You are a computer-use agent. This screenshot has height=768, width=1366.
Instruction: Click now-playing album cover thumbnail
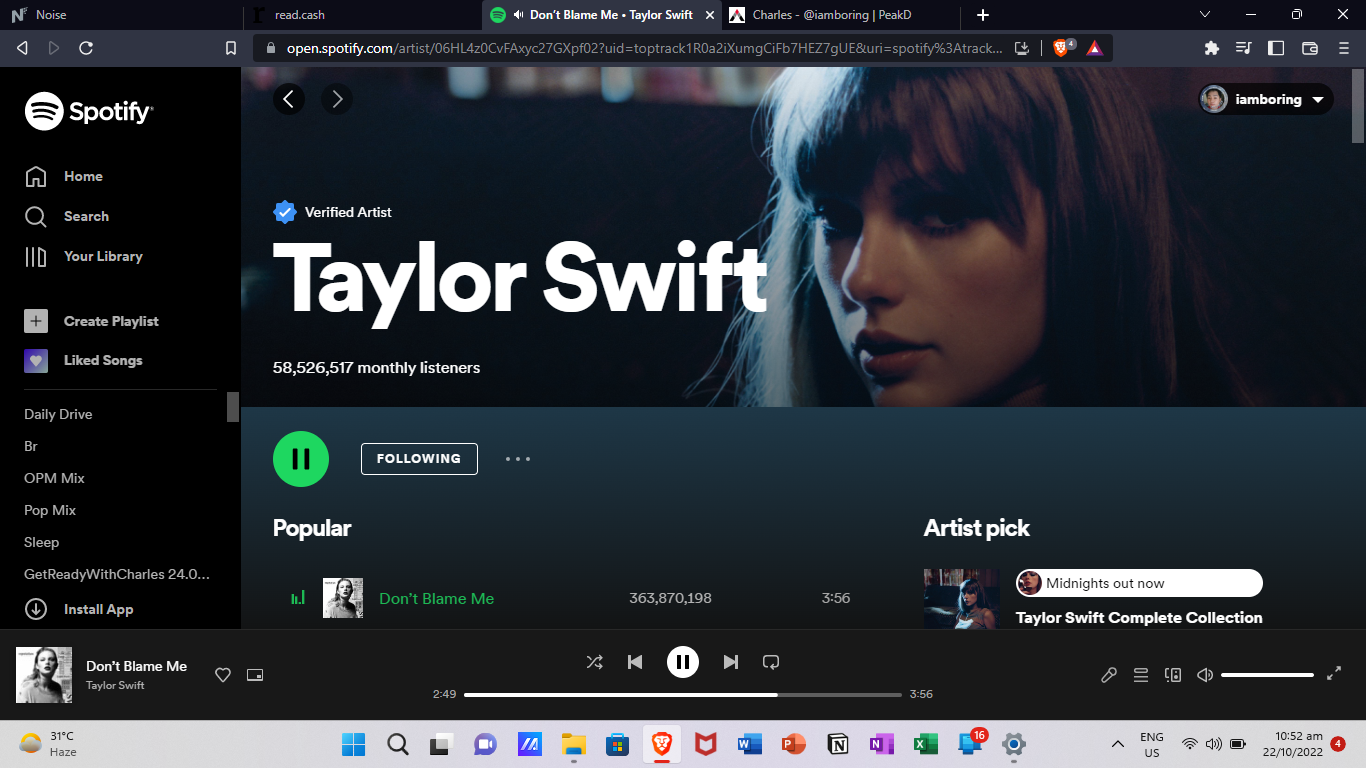[x=44, y=675]
